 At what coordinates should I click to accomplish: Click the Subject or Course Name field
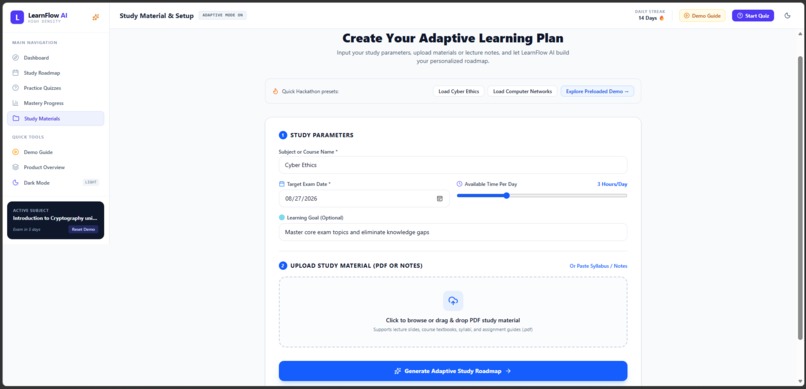453,165
